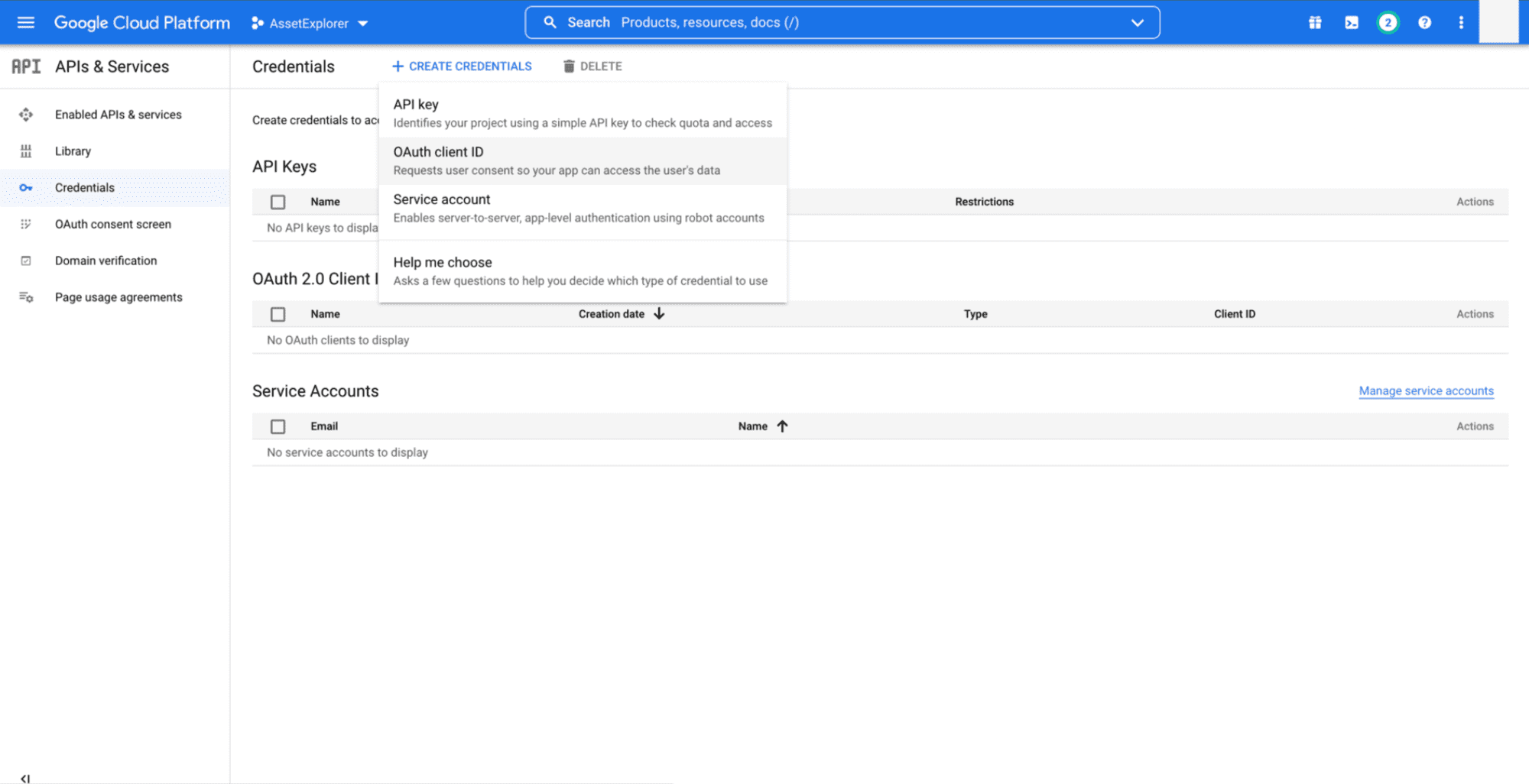Open OAuth consent screen in sidebar

(x=113, y=224)
